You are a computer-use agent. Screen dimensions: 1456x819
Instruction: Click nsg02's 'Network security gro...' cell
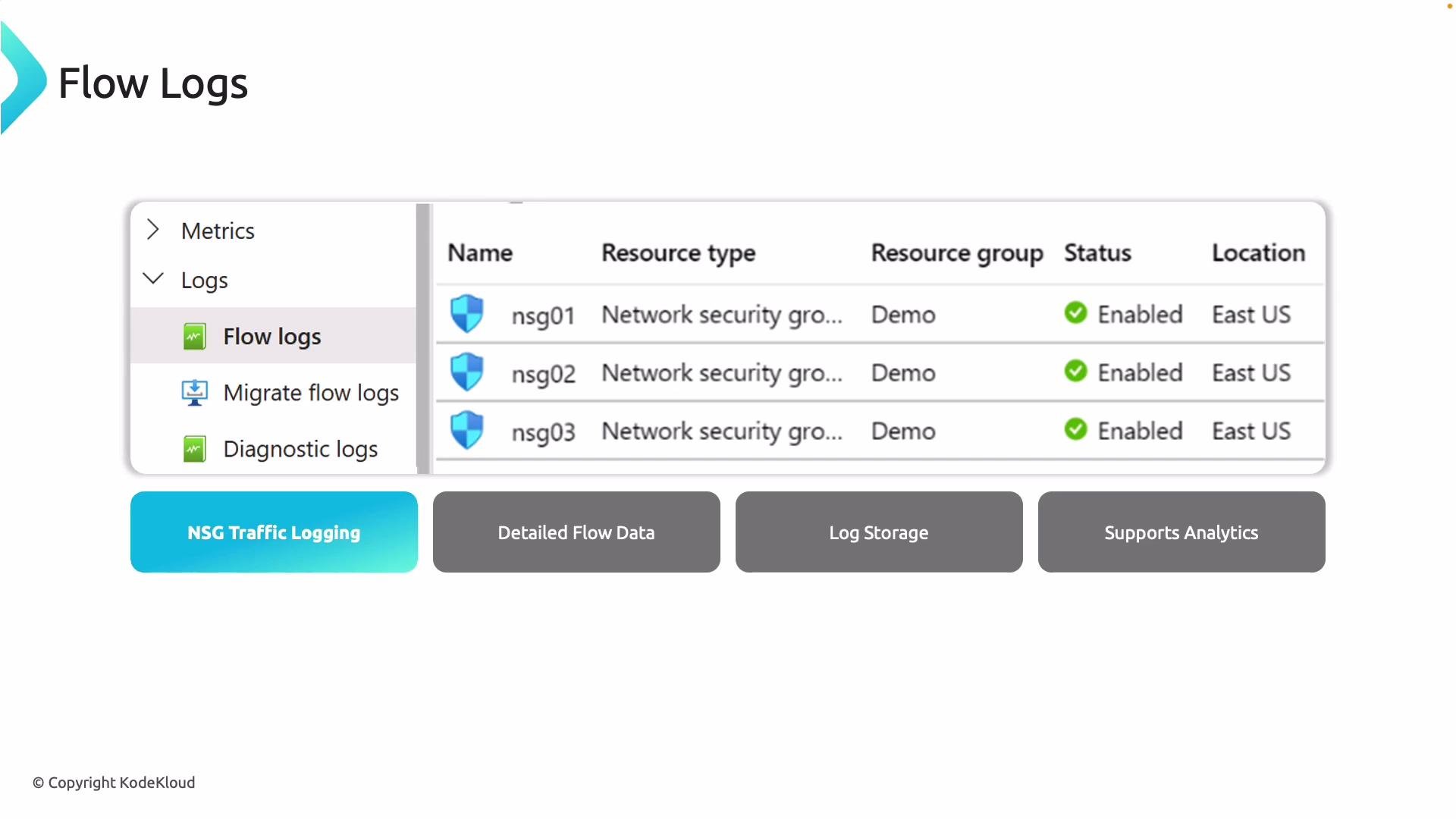(722, 373)
